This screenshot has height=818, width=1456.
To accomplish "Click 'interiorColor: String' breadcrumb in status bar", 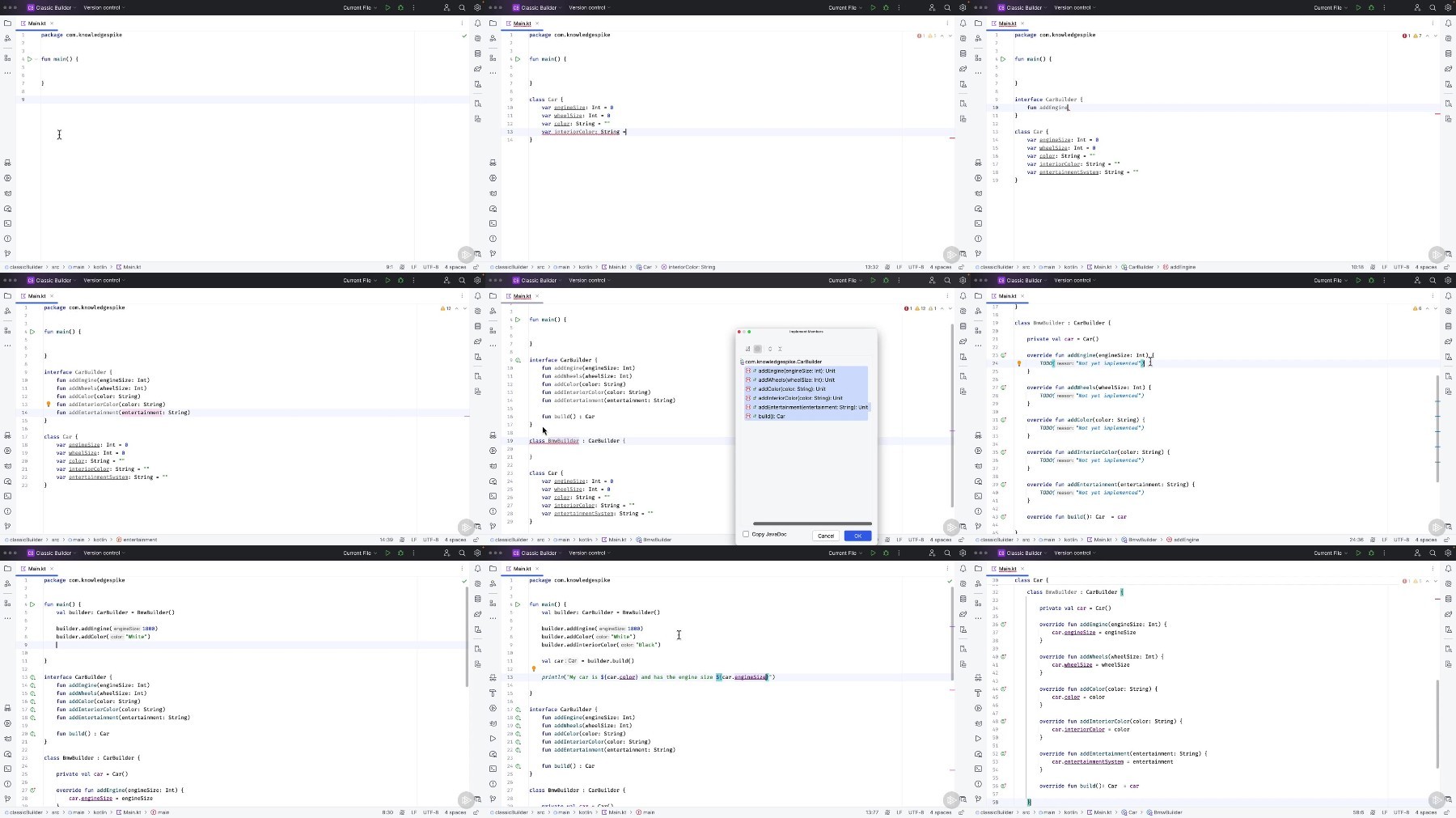I will [x=688, y=267].
